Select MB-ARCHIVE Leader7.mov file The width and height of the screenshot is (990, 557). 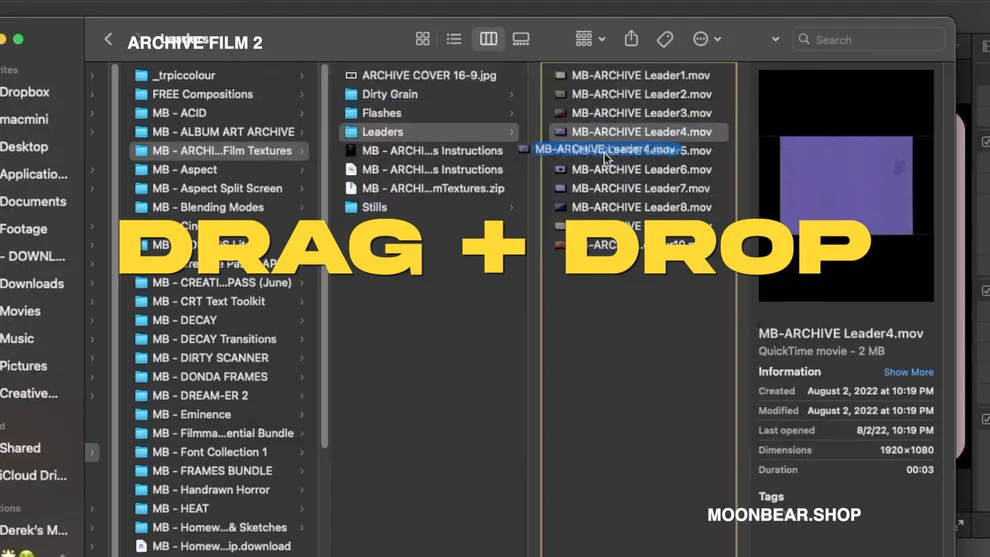click(641, 188)
